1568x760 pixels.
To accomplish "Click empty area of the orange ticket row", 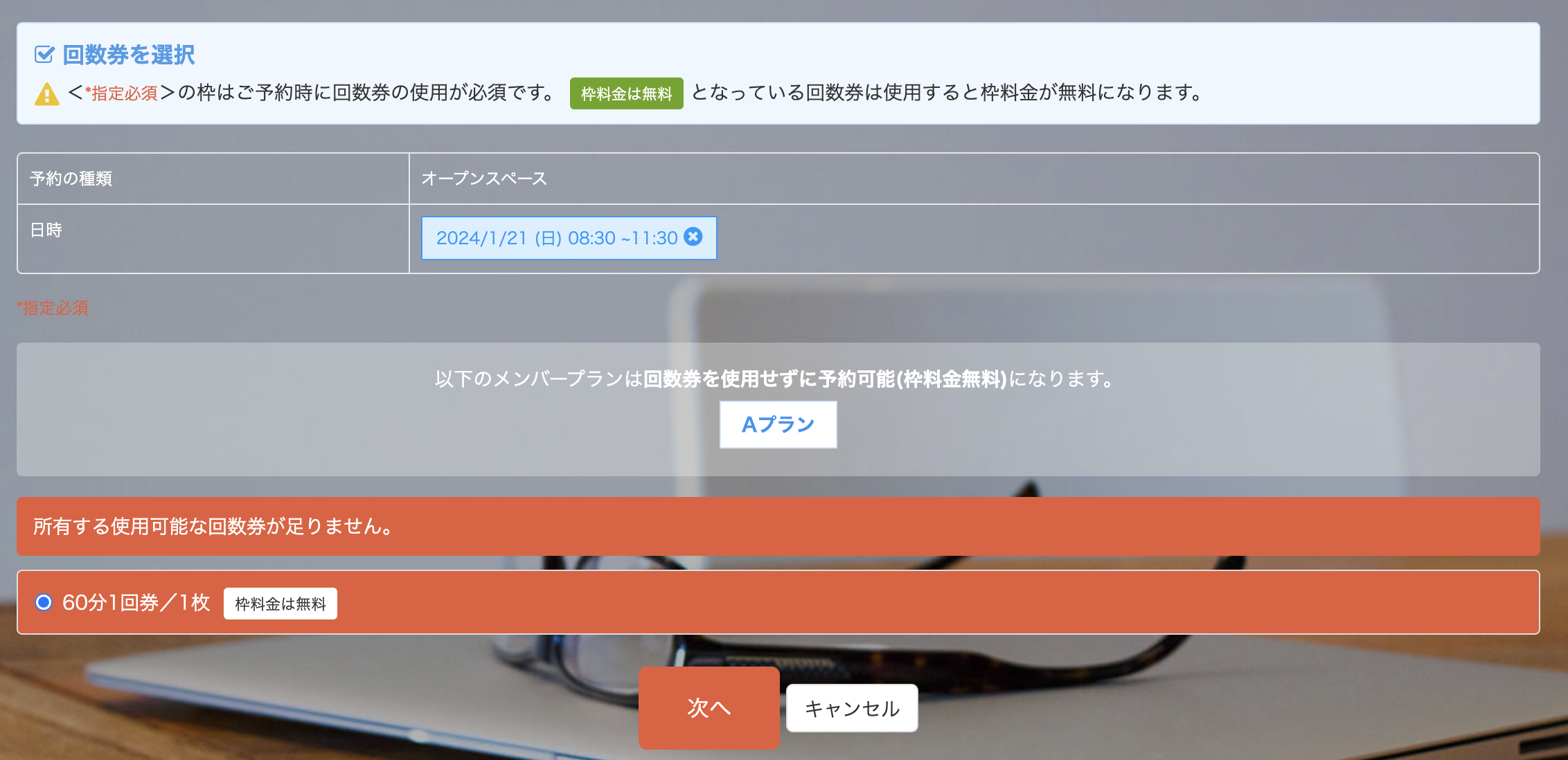I will pyautogui.click(x=900, y=602).
